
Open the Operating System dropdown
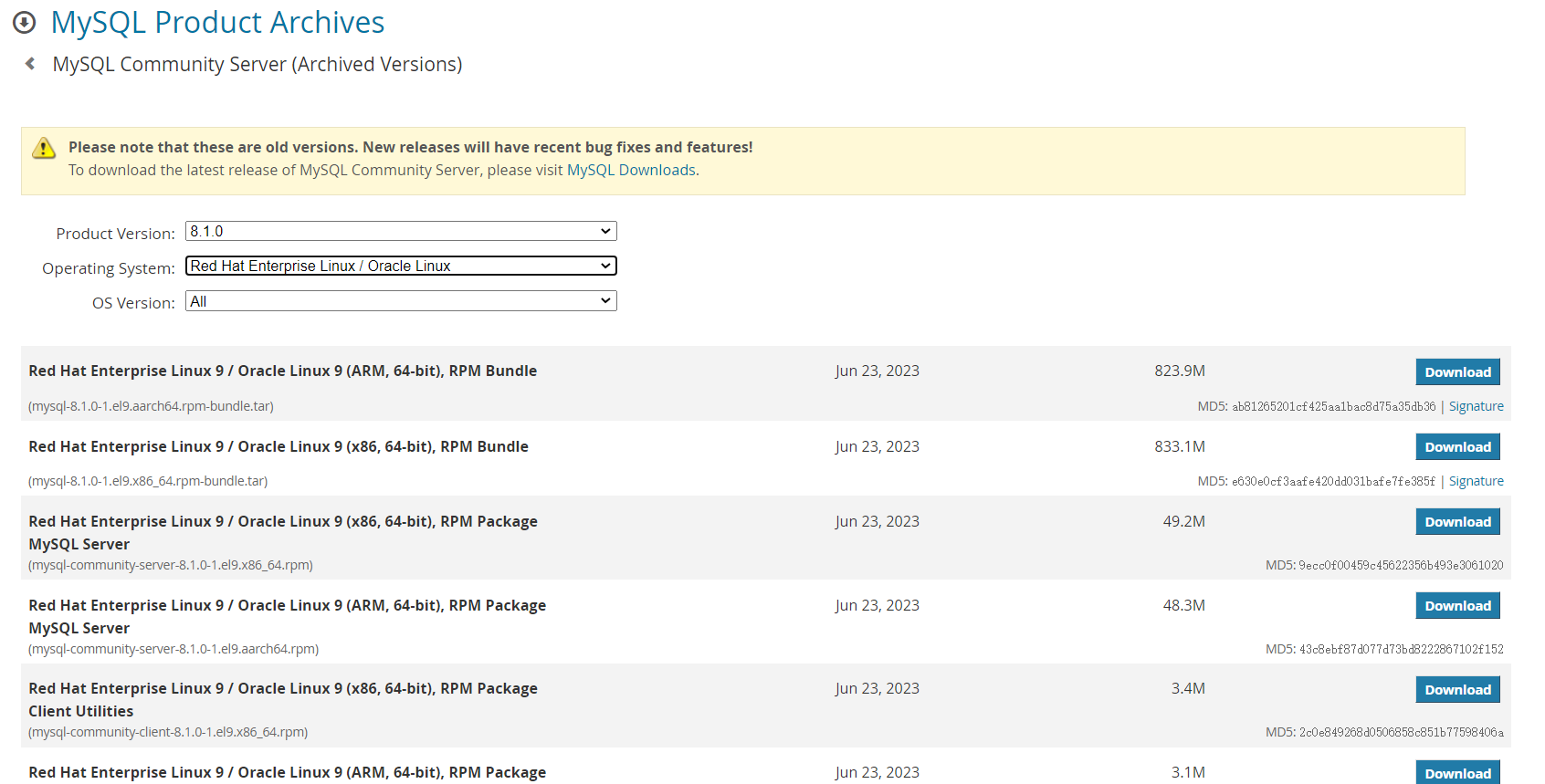401,267
